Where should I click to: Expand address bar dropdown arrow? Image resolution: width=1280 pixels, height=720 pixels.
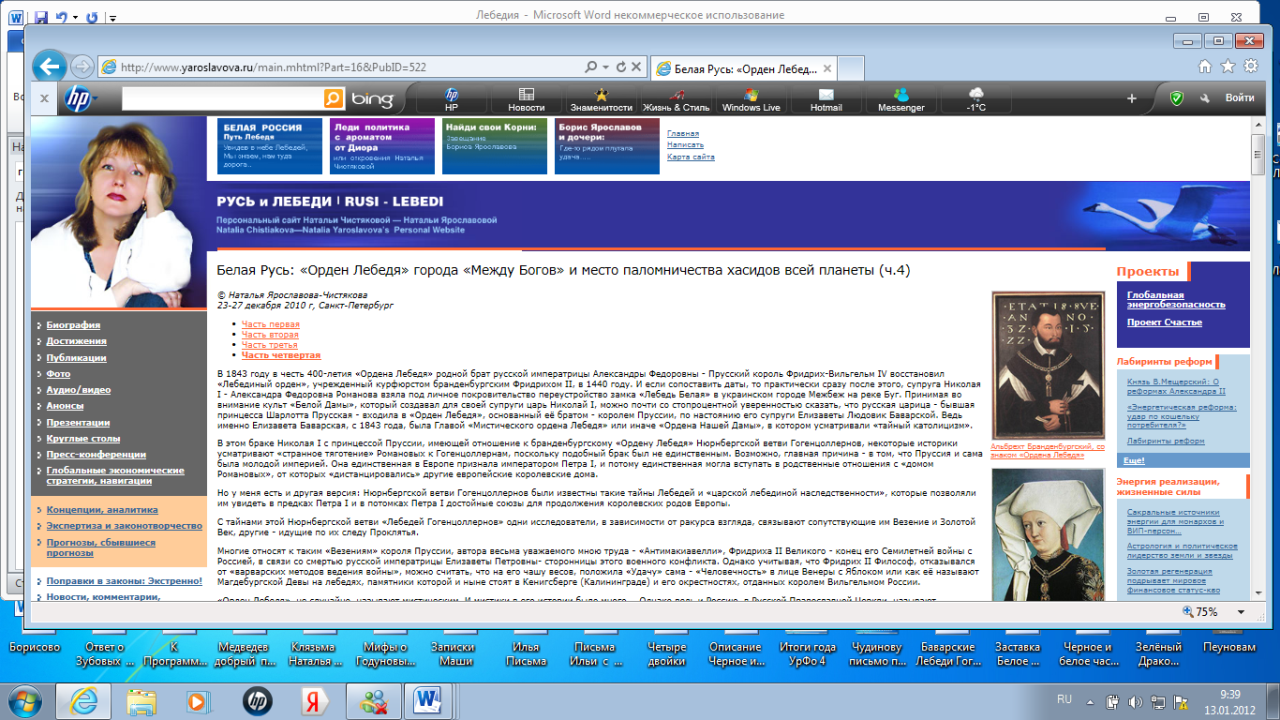coord(606,67)
